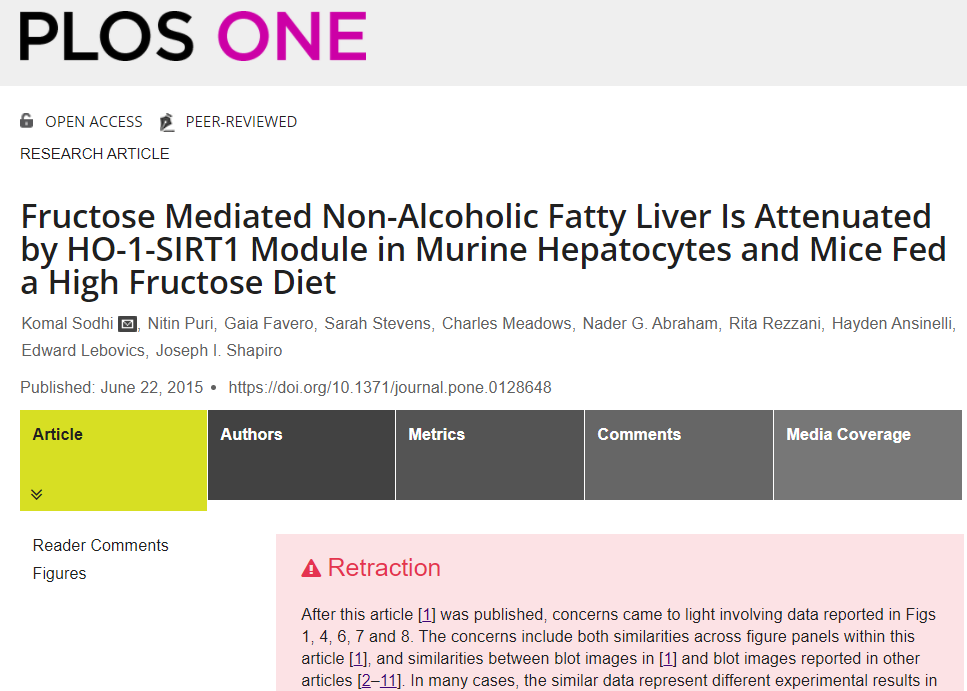Click the open access lock icon
Viewport: 967px width, 691px height.
pos(27,121)
